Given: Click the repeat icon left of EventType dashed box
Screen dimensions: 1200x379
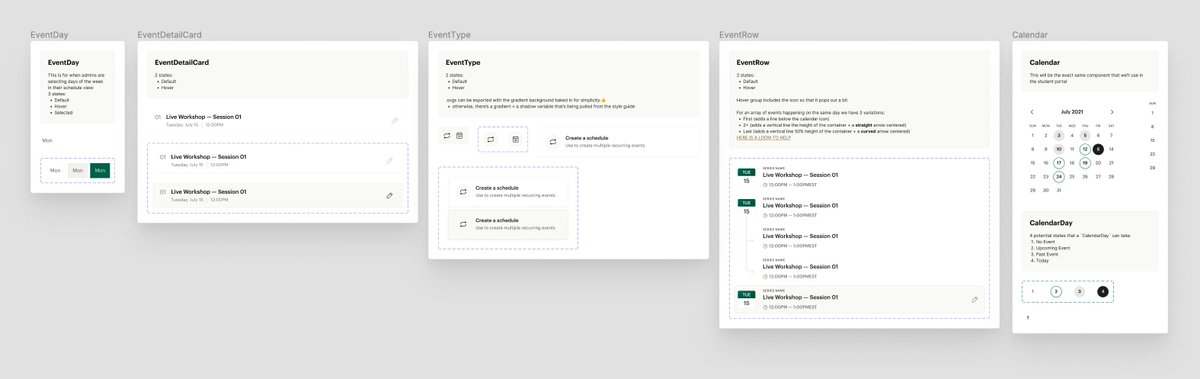Looking at the screenshot, I should (x=447, y=136).
